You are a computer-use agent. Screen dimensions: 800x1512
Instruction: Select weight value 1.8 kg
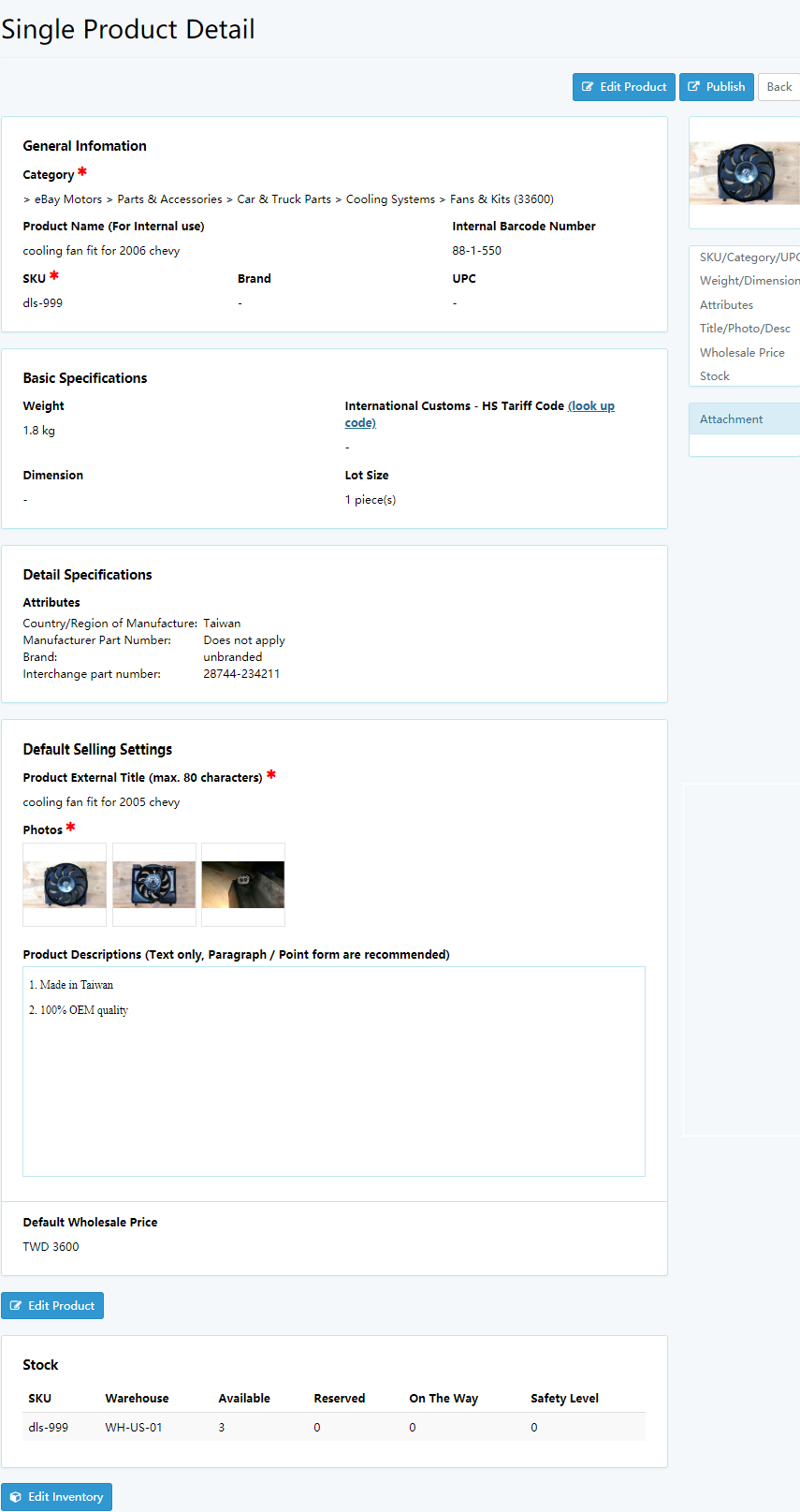(39, 430)
